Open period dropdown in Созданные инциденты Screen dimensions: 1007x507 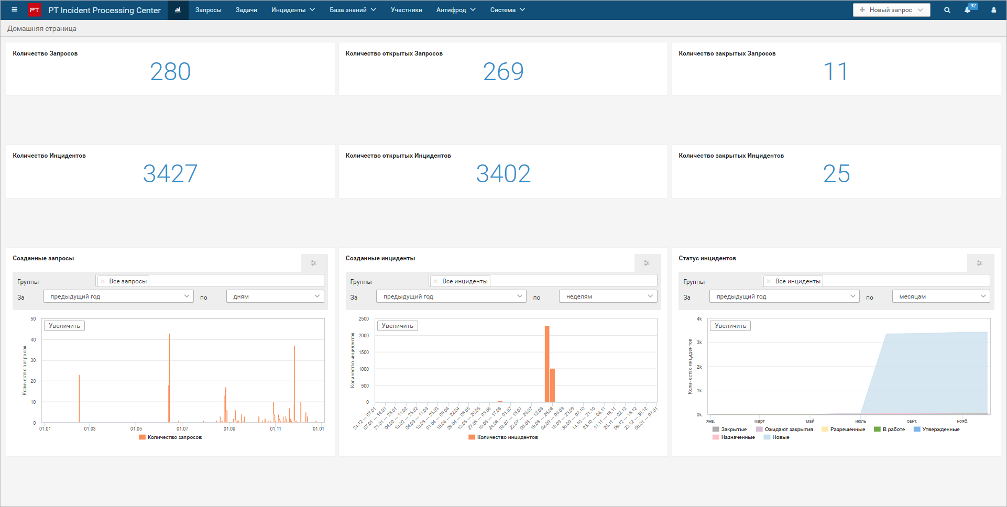(x=451, y=296)
